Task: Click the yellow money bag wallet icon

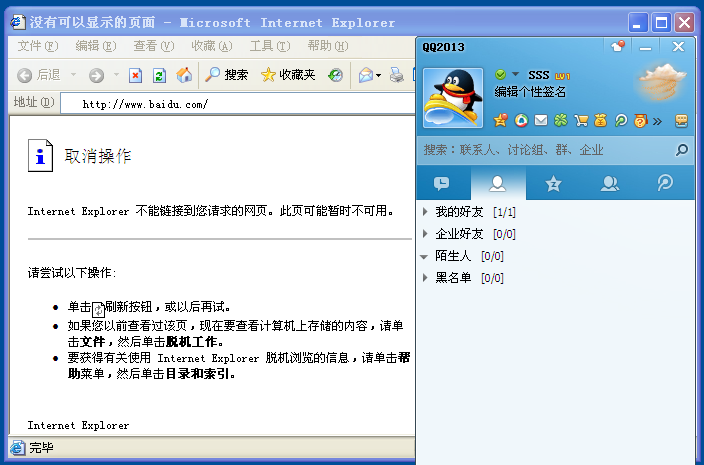Action: coord(601,120)
